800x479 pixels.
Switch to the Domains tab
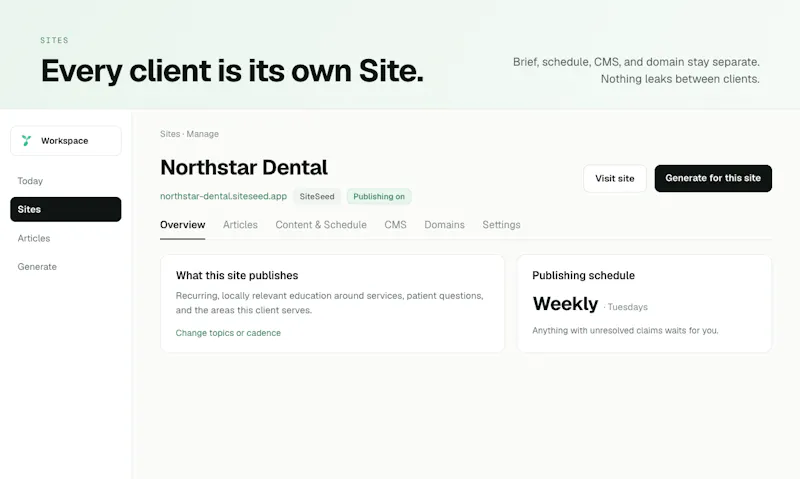point(444,225)
